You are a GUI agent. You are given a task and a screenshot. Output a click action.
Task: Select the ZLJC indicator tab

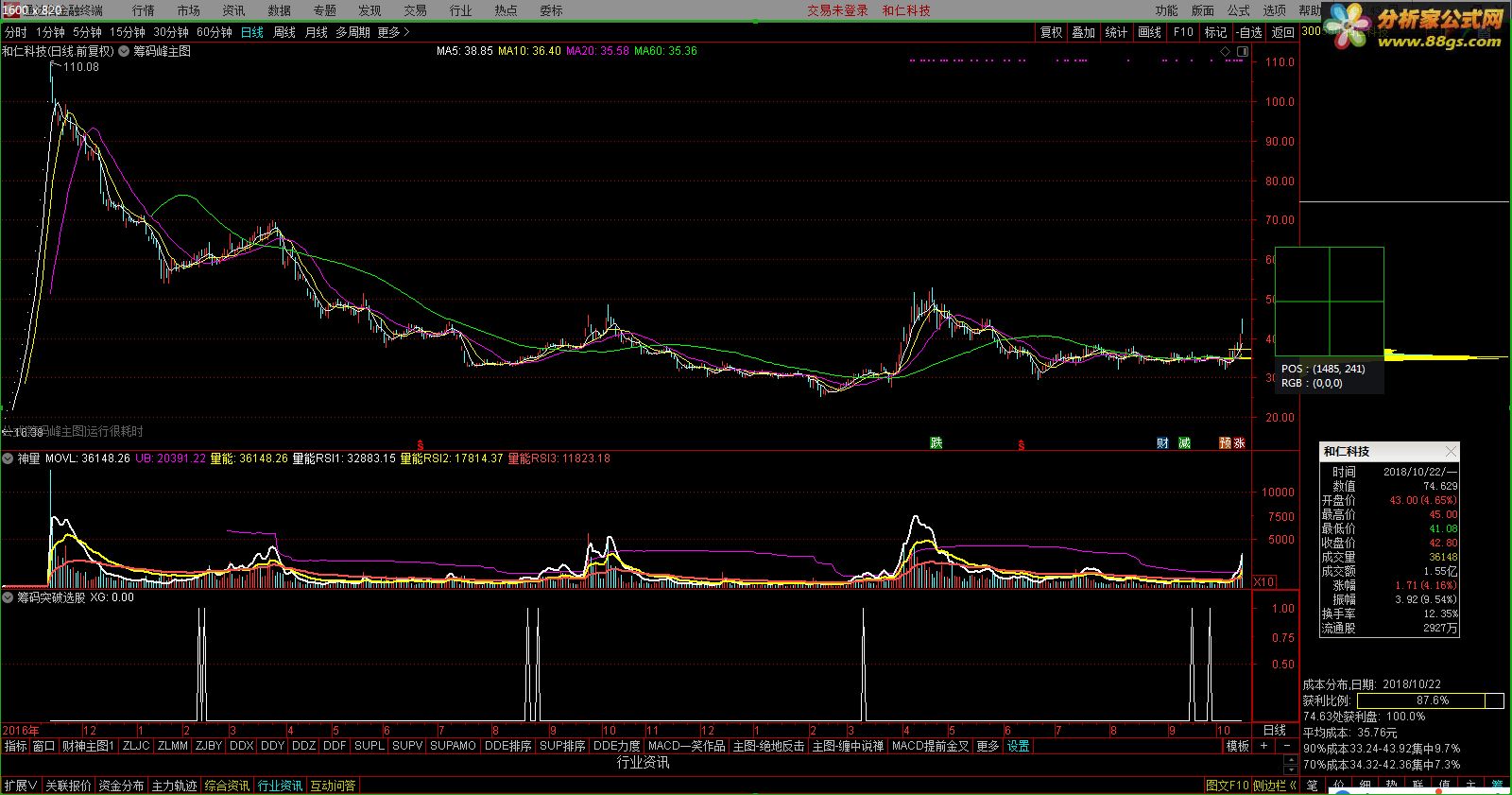click(136, 746)
